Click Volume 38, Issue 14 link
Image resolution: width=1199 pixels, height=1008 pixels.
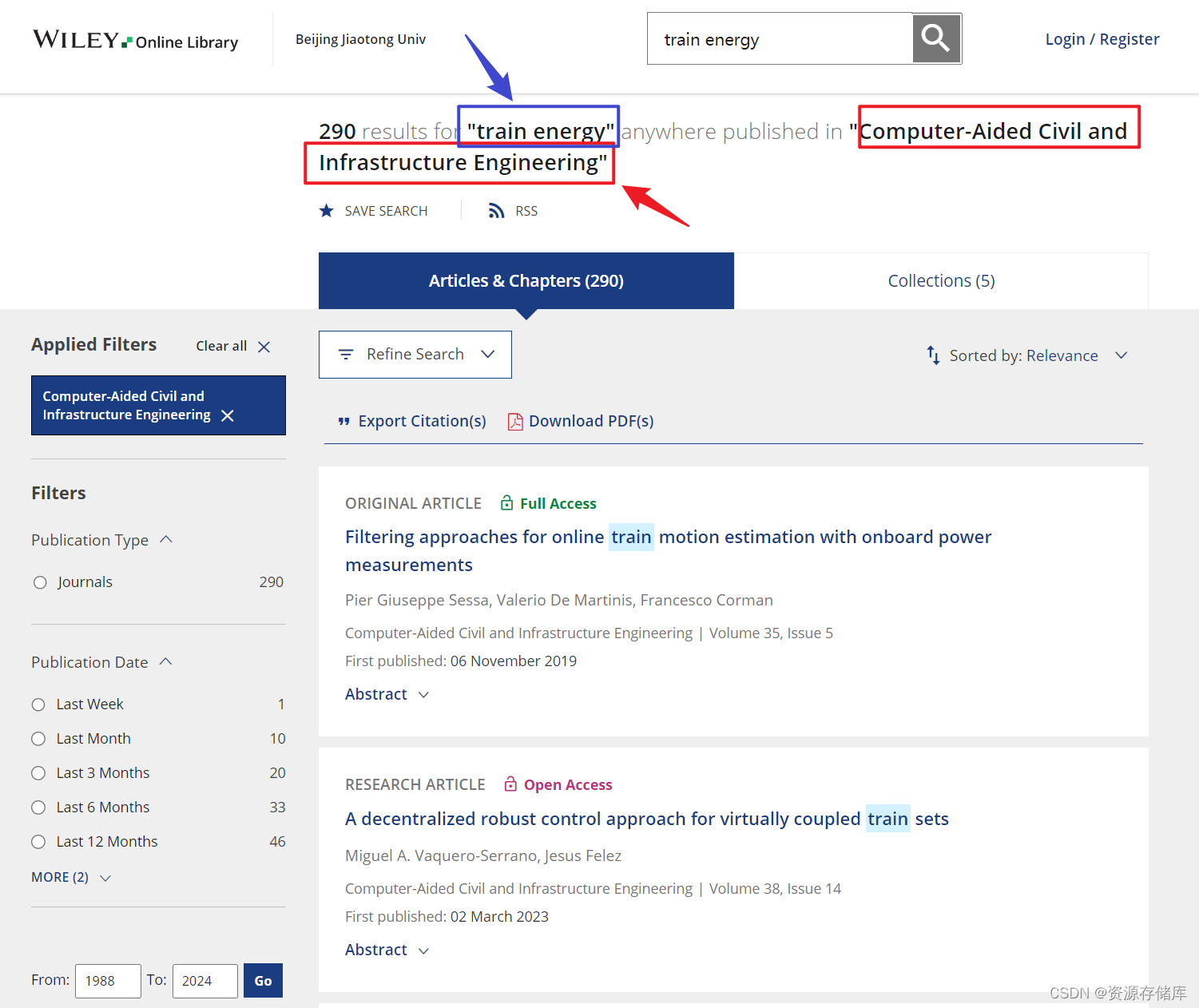coord(775,888)
